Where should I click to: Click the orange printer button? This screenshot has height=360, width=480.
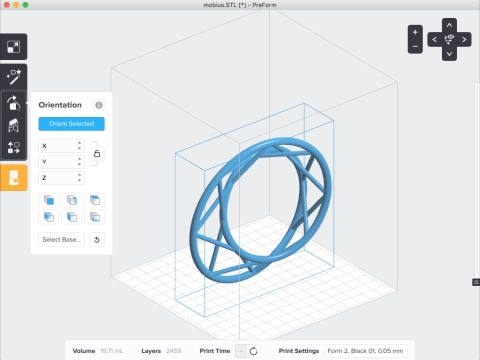(14, 177)
